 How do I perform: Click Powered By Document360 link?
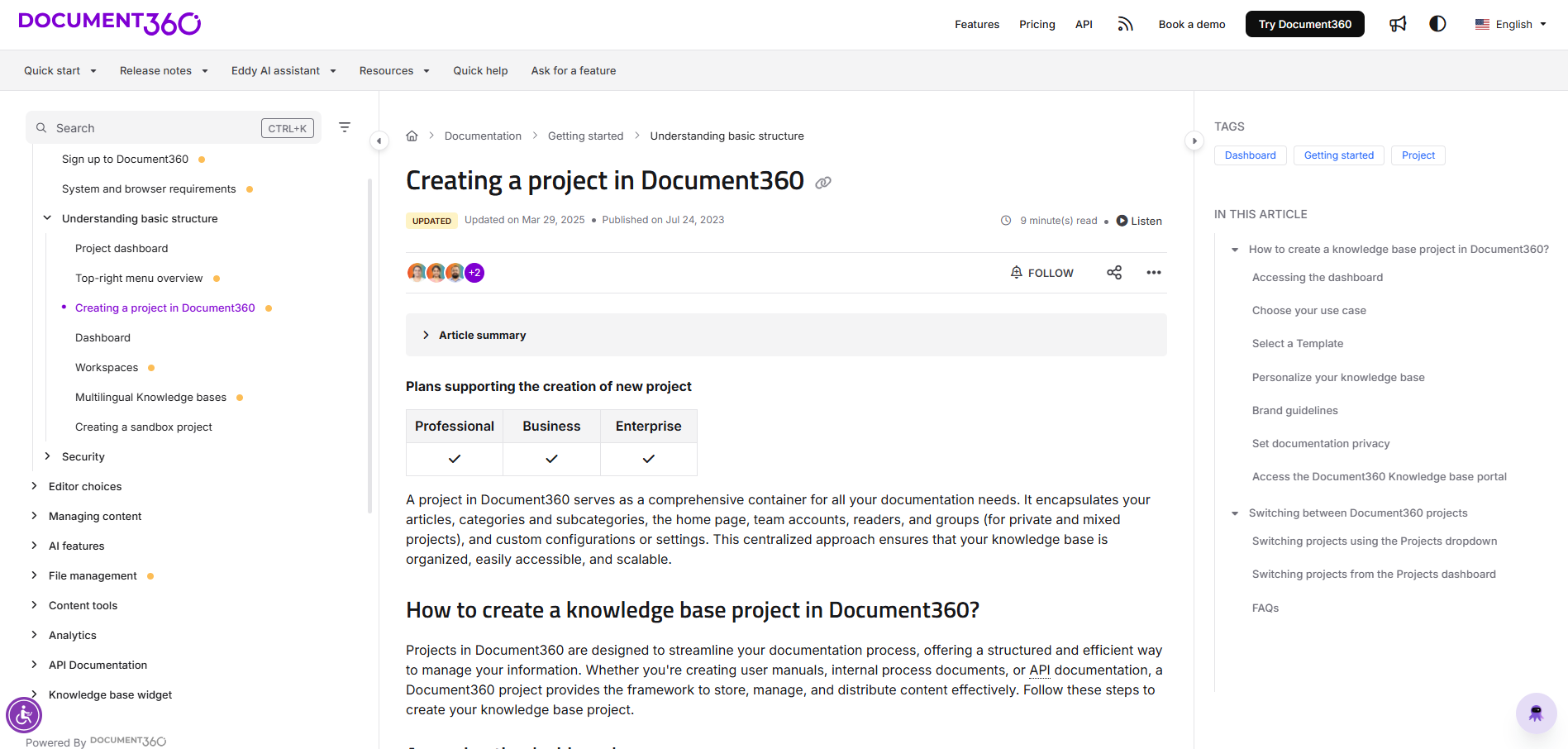(x=96, y=742)
